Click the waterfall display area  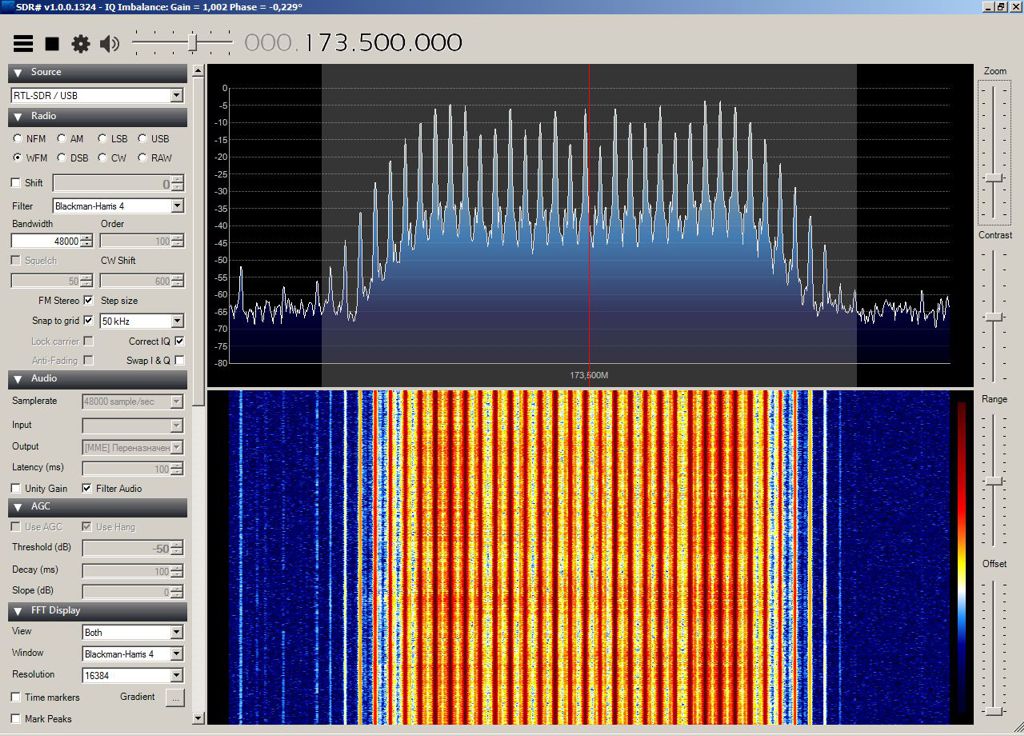[590, 557]
